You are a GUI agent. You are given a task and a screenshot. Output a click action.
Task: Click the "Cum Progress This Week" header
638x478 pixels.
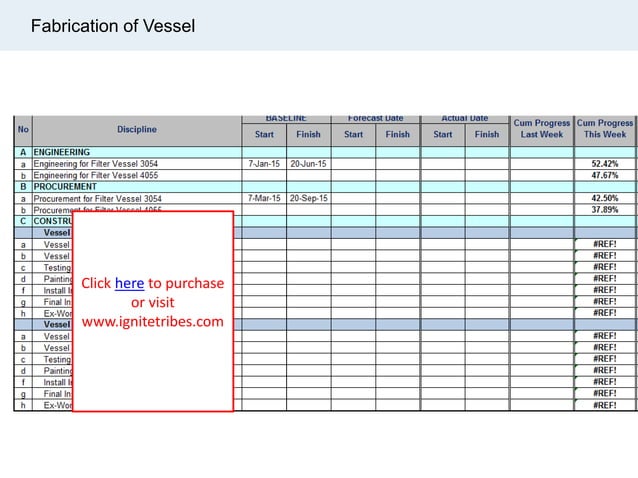[x=605, y=128]
